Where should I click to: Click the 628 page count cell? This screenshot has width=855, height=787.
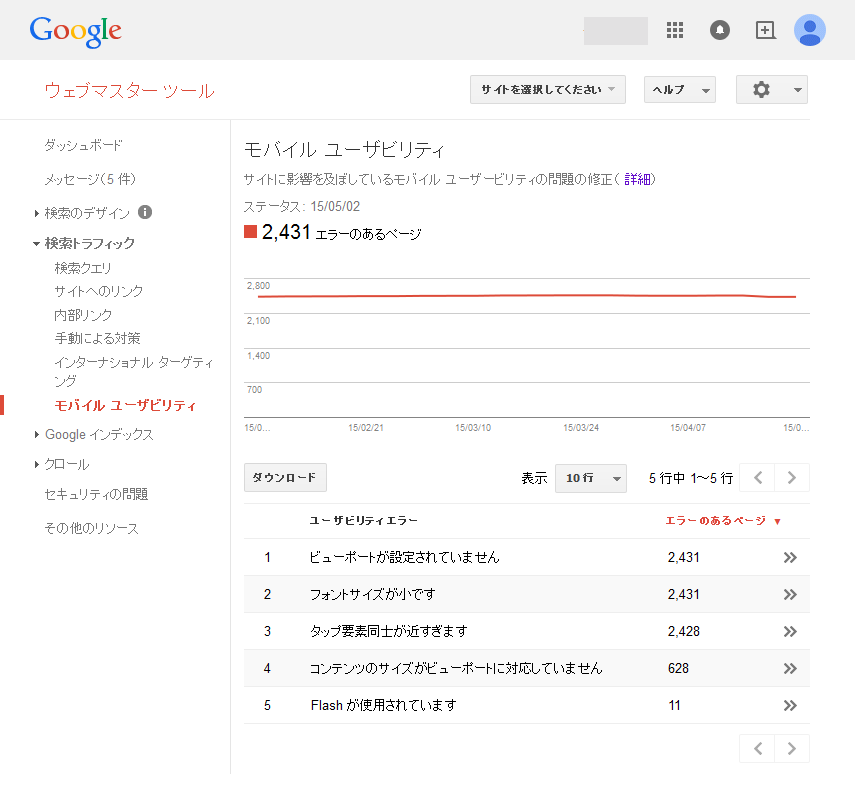678,669
